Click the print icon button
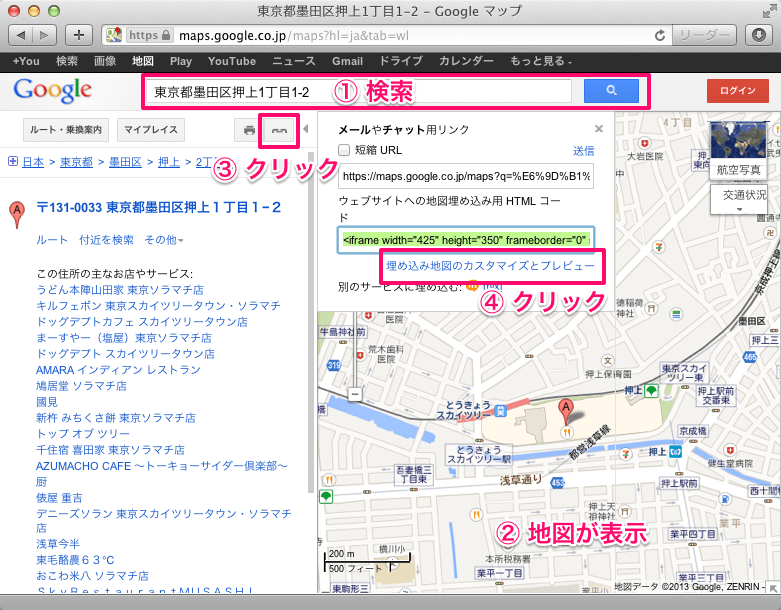This screenshot has height=610, width=781. [249, 130]
